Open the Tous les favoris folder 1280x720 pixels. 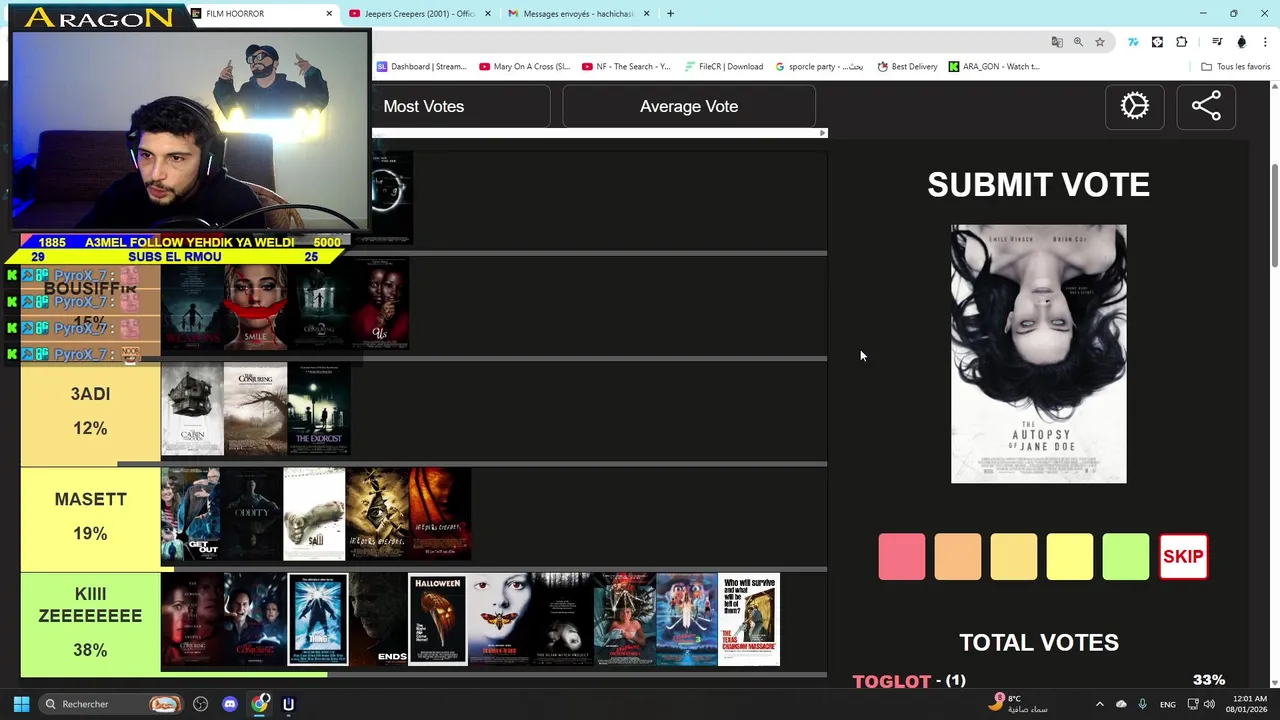click(1236, 67)
